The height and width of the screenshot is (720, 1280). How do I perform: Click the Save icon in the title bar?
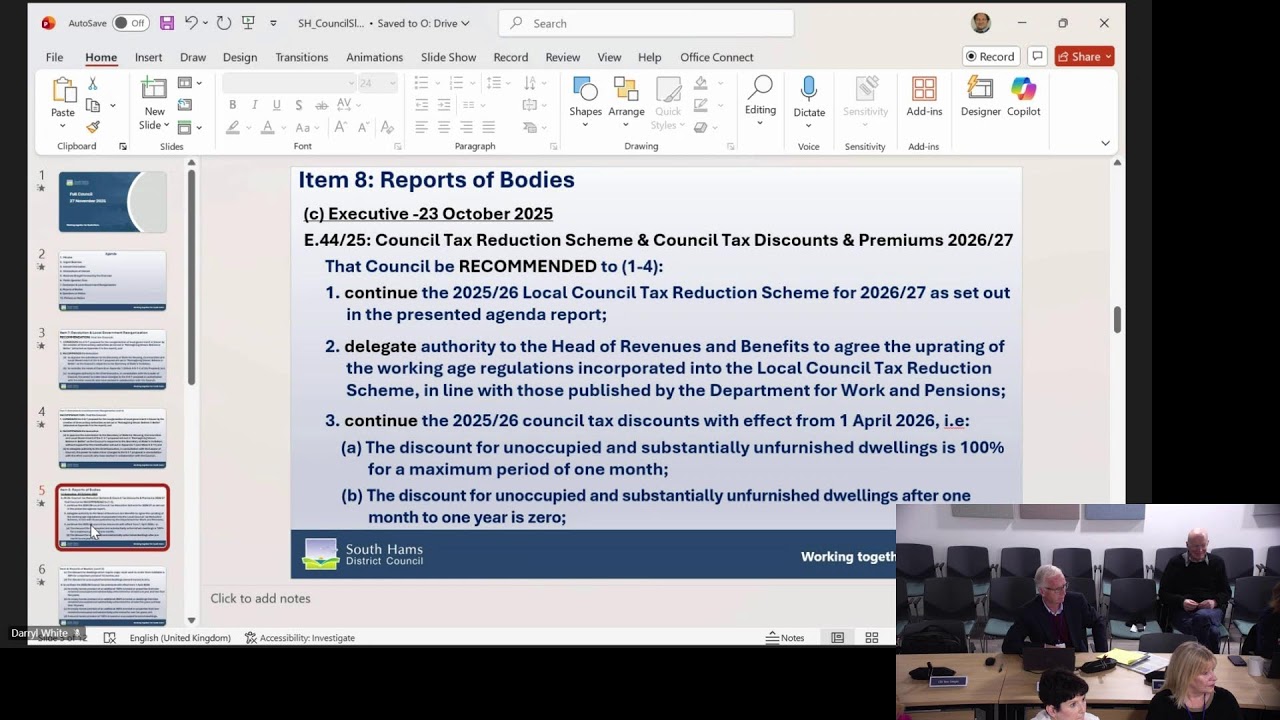tap(166, 23)
